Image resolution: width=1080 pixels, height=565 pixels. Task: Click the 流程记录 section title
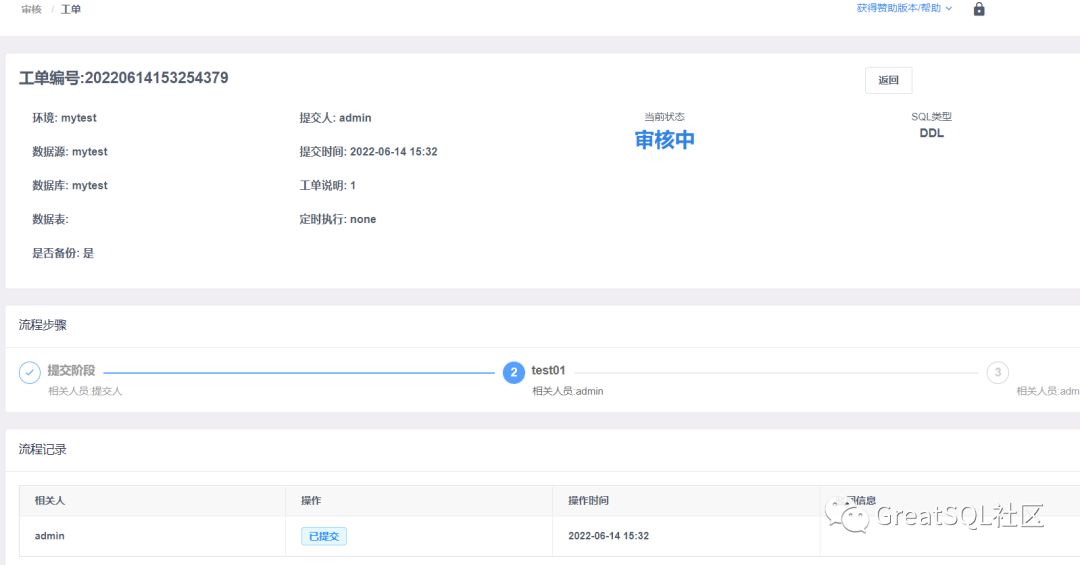click(43, 450)
